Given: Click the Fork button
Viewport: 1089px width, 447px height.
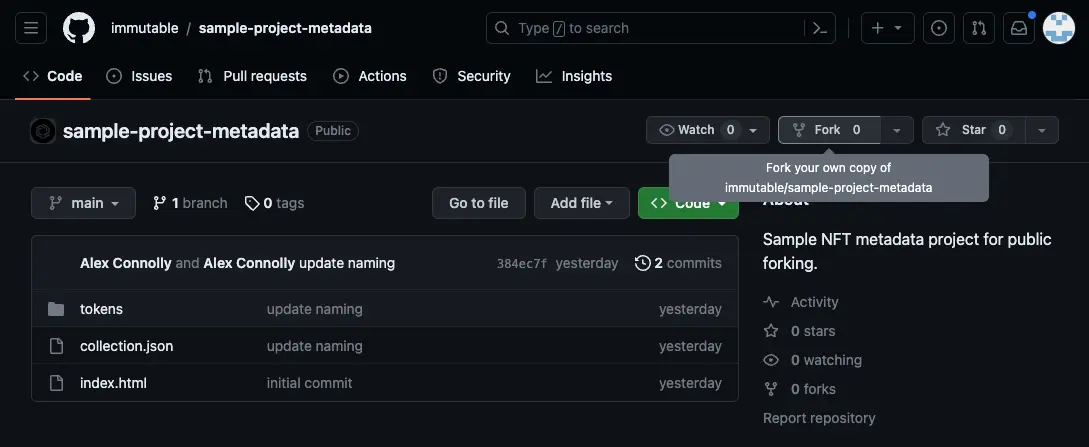Looking at the screenshot, I should (x=829, y=130).
